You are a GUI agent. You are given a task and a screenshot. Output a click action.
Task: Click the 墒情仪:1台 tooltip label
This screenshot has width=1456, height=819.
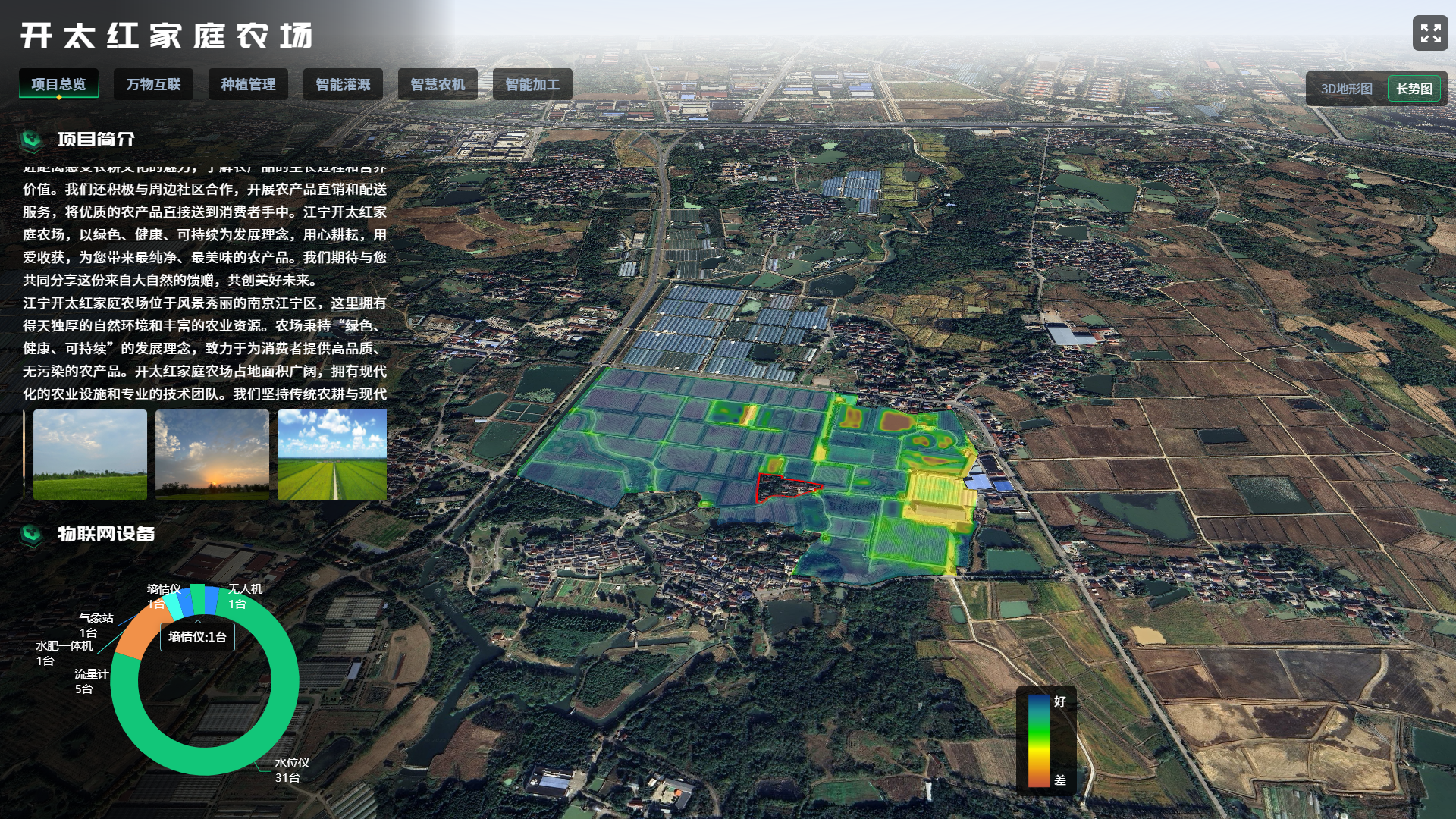197,637
